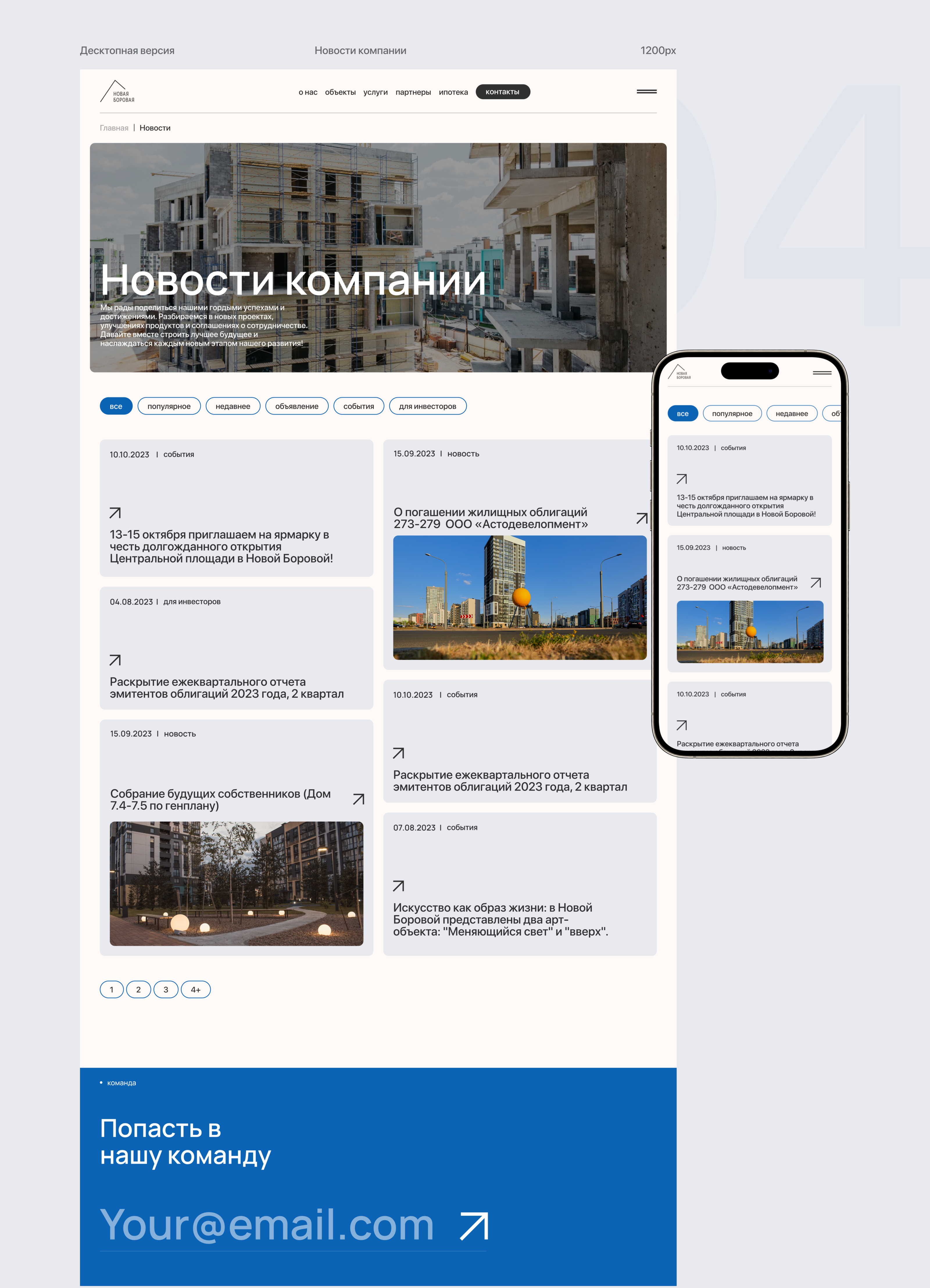Image resolution: width=930 pixels, height=1288 pixels.
Task: Open the 'ипотека' navigation menu item
Action: (x=453, y=92)
